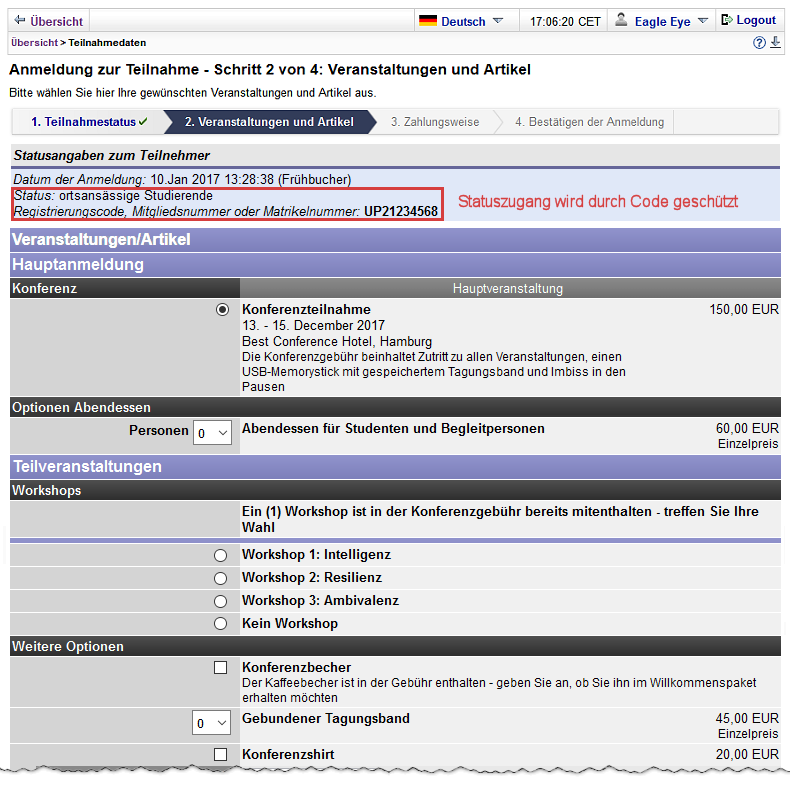The image size is (790, 785).
Task: Click registration code UP21234568
Action: [x=401, y=211]
